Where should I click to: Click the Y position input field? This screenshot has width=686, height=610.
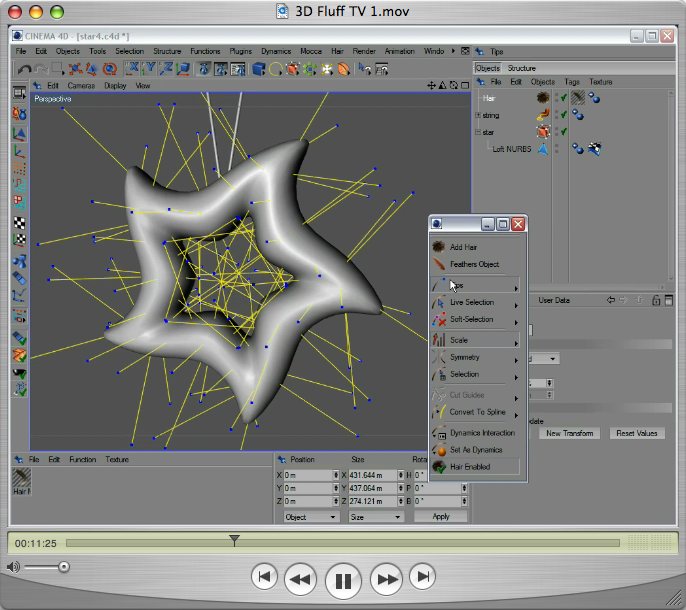point(308,488)
